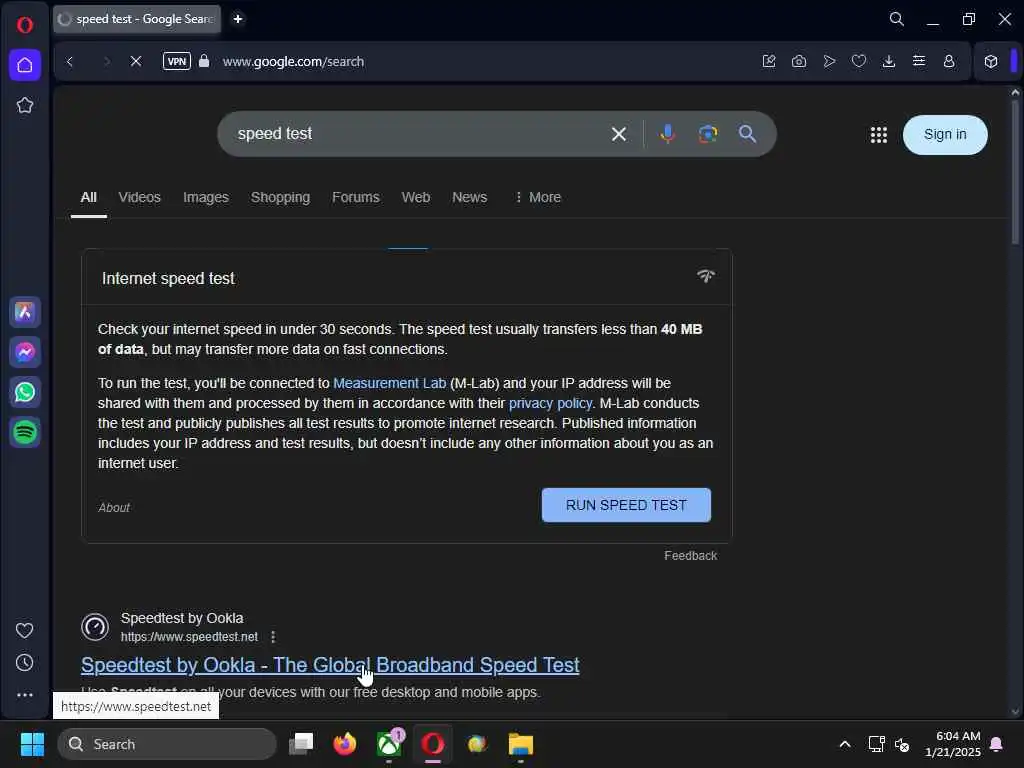
Task: Switch to the Web tab
Action: (x=415, y=197)
